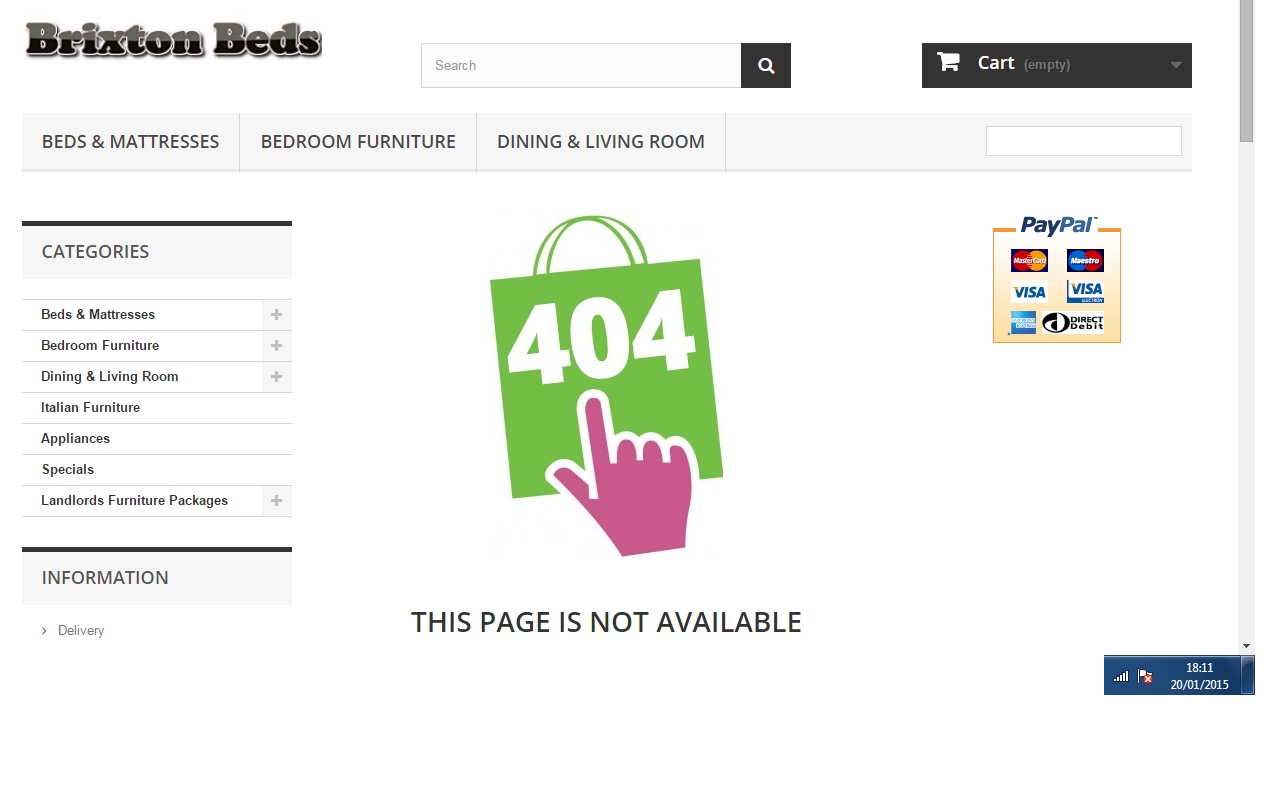Click the search magnifier button
Screen dimensions: 1280x800
(x=766, y=65)
